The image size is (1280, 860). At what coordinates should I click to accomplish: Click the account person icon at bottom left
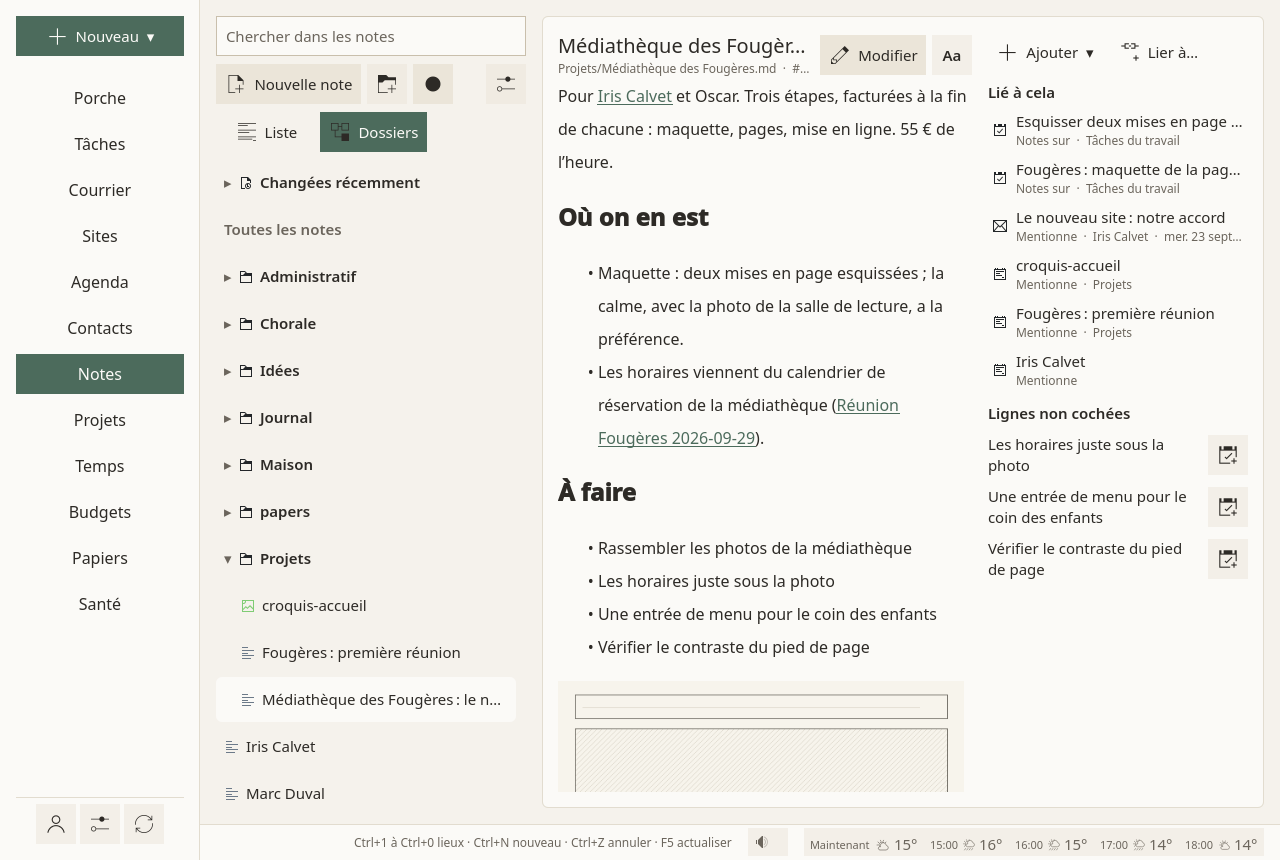click(56, 824)
